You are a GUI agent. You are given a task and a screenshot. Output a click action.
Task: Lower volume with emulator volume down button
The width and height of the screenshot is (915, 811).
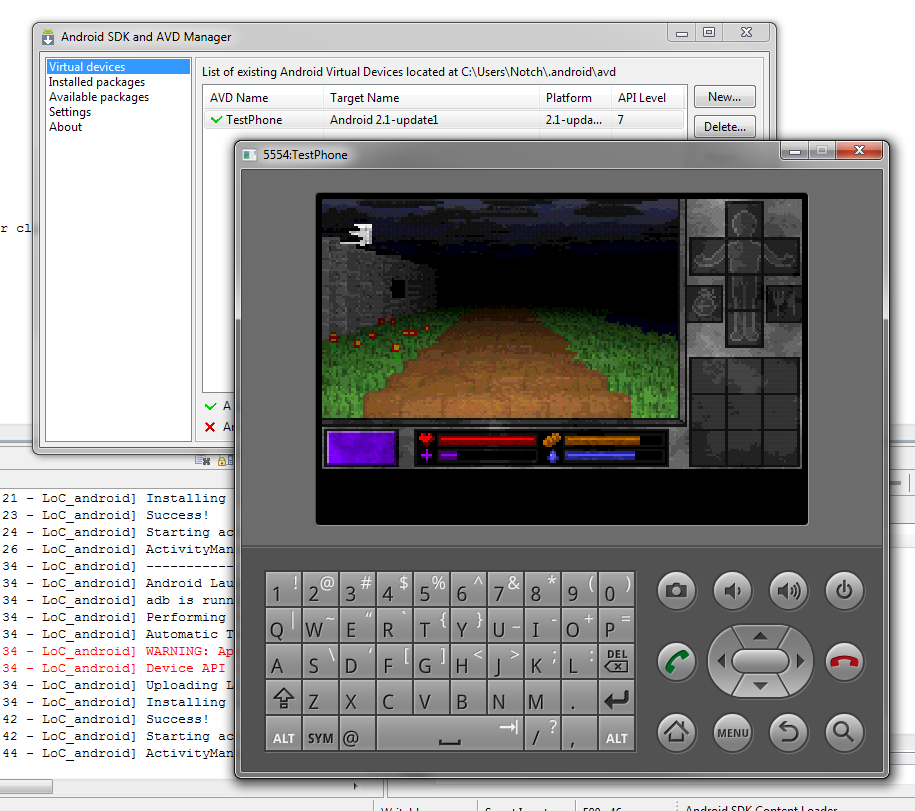click(x=732, y=591)
